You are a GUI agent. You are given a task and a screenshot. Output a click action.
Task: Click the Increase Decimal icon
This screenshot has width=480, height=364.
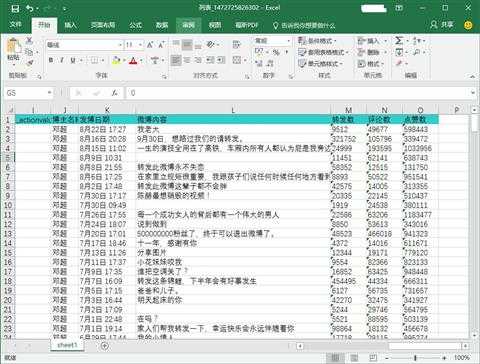click(259, 63)
